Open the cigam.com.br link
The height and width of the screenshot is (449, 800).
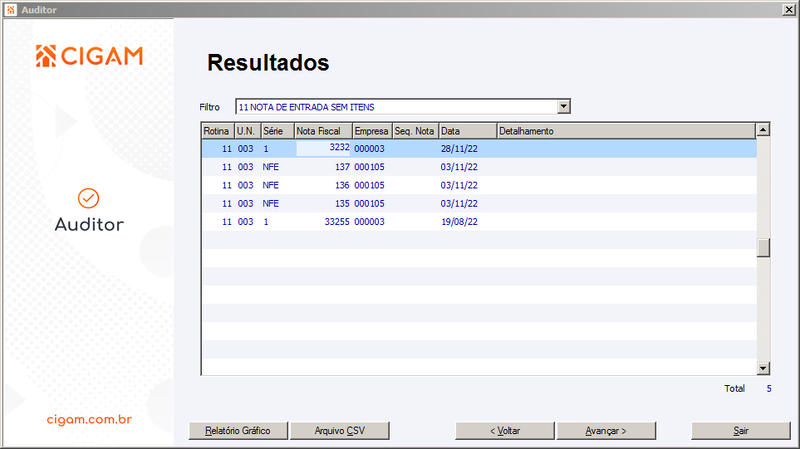pyautogui.click(x=89, y=419)
